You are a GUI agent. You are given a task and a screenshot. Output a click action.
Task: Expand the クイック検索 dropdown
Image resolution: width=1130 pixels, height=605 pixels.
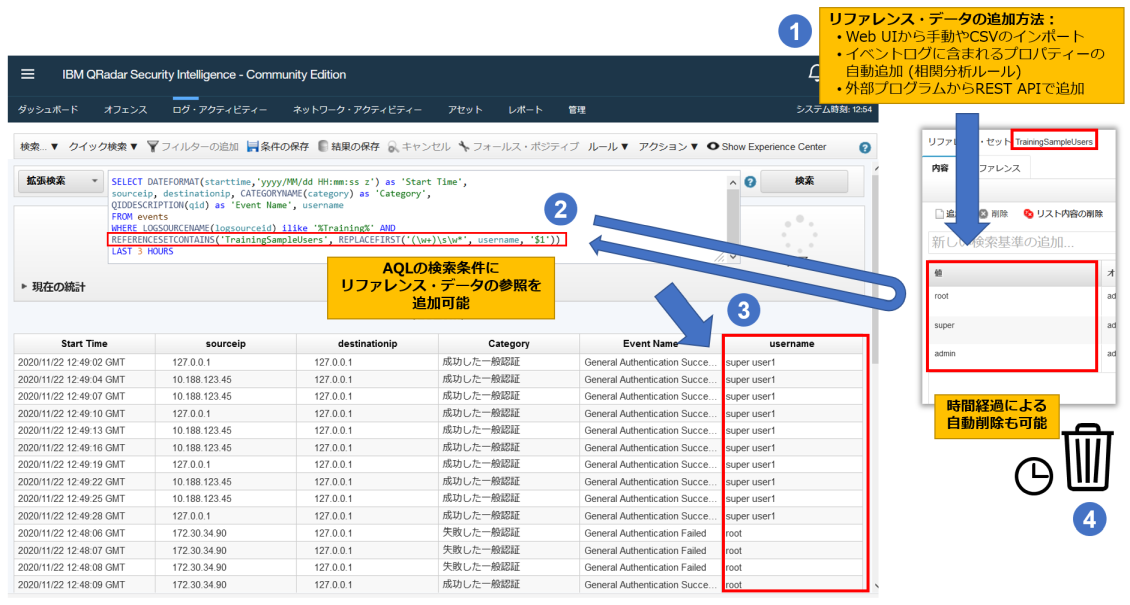pos(102,146)
